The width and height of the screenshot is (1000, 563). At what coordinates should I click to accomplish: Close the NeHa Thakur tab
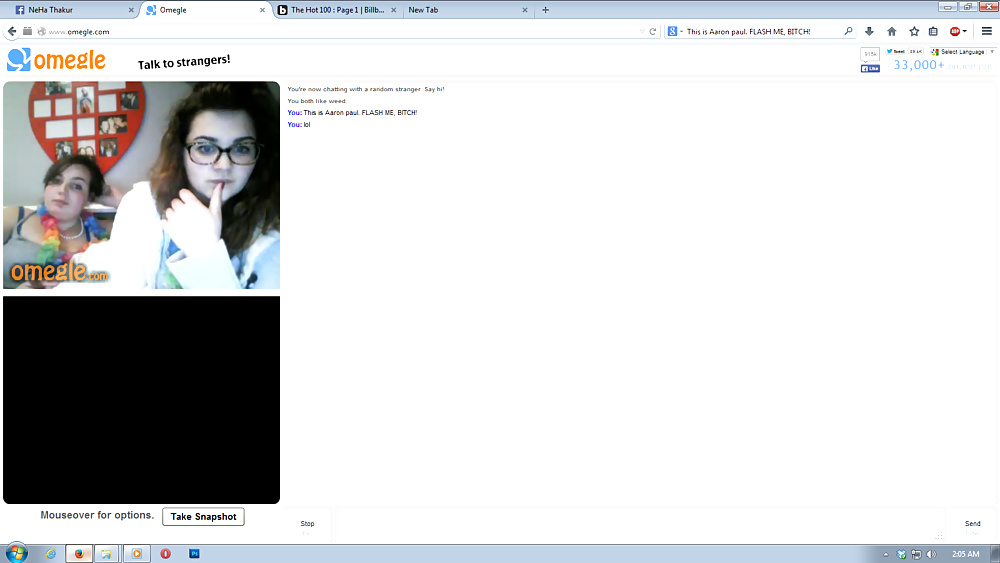tap(131, 10)
